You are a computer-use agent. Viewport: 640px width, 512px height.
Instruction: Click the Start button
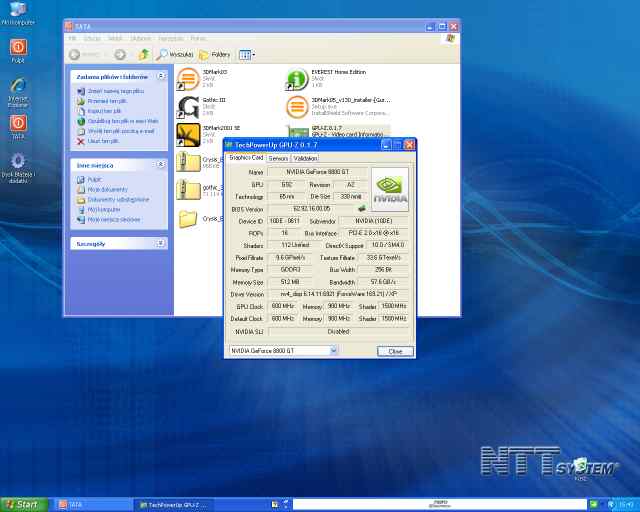(x=24, y=505)
